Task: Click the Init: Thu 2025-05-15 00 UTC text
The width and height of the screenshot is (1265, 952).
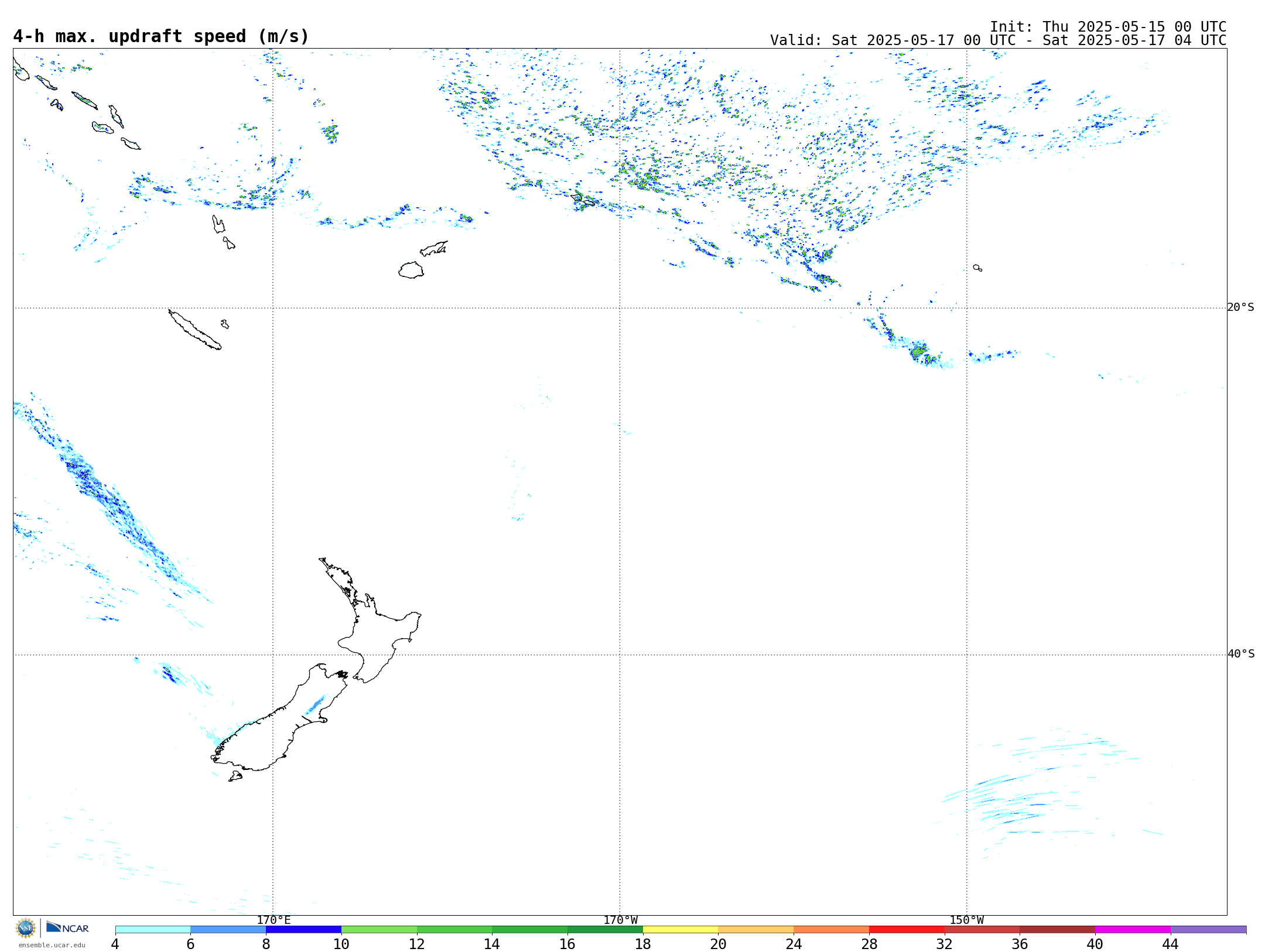Action: [1108, 27]
